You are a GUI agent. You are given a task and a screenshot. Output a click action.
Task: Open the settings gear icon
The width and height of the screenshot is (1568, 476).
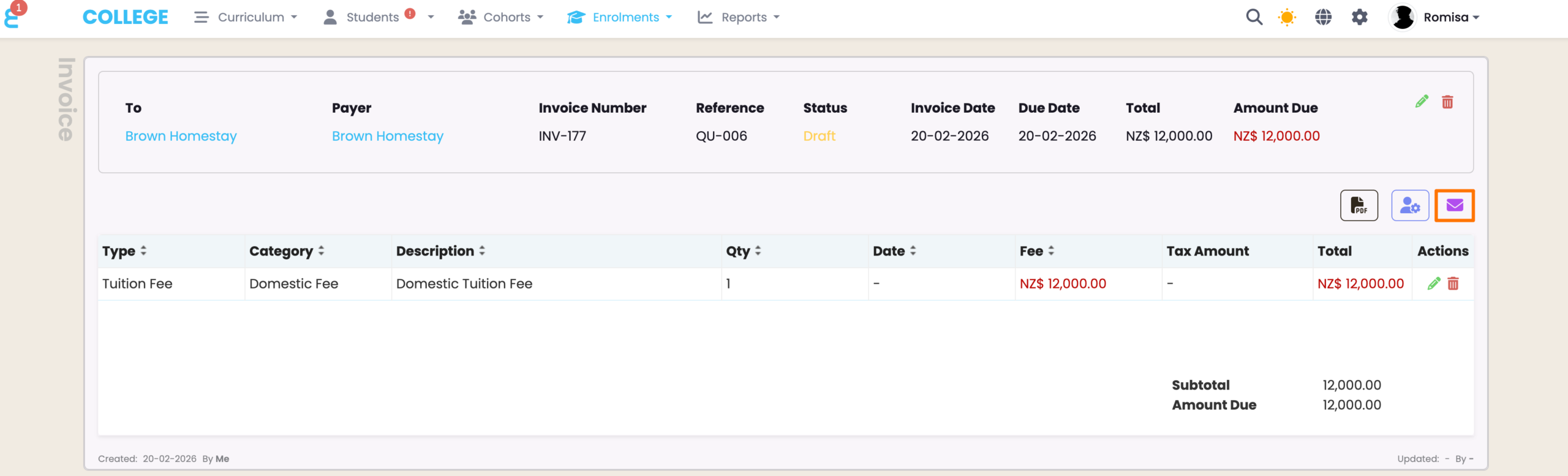pyautogui.click(x=1359, y=17)
